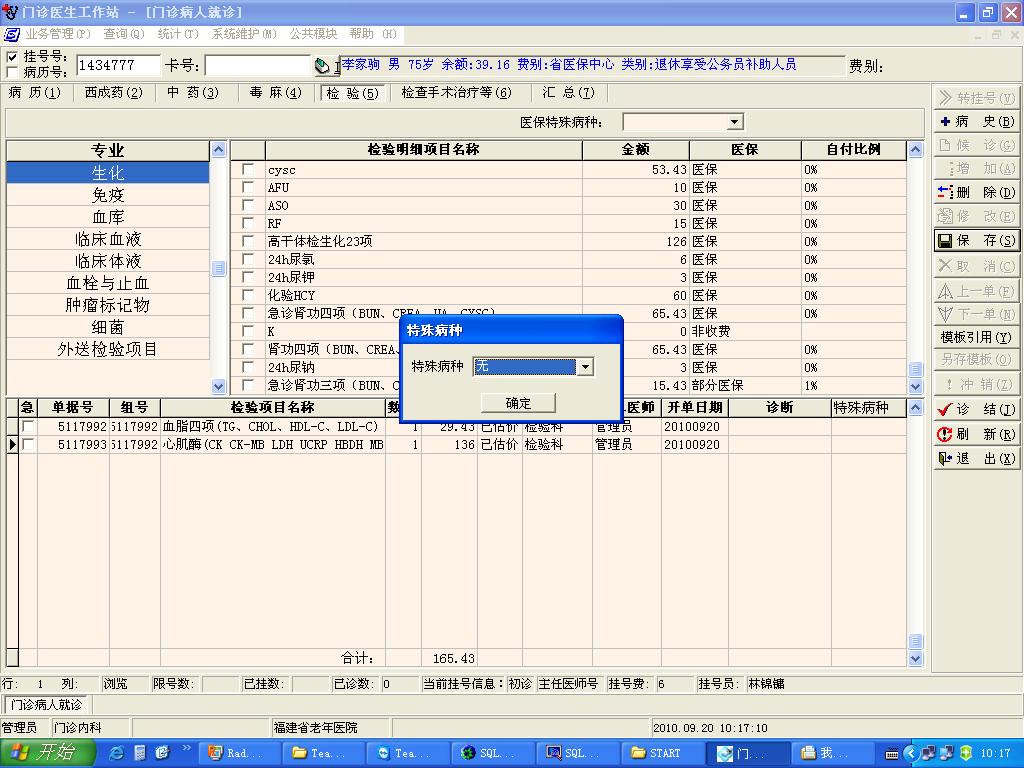Click down arrow of test items scrollbar
This screenshot has height=768, width=1024.
(916, 386)
